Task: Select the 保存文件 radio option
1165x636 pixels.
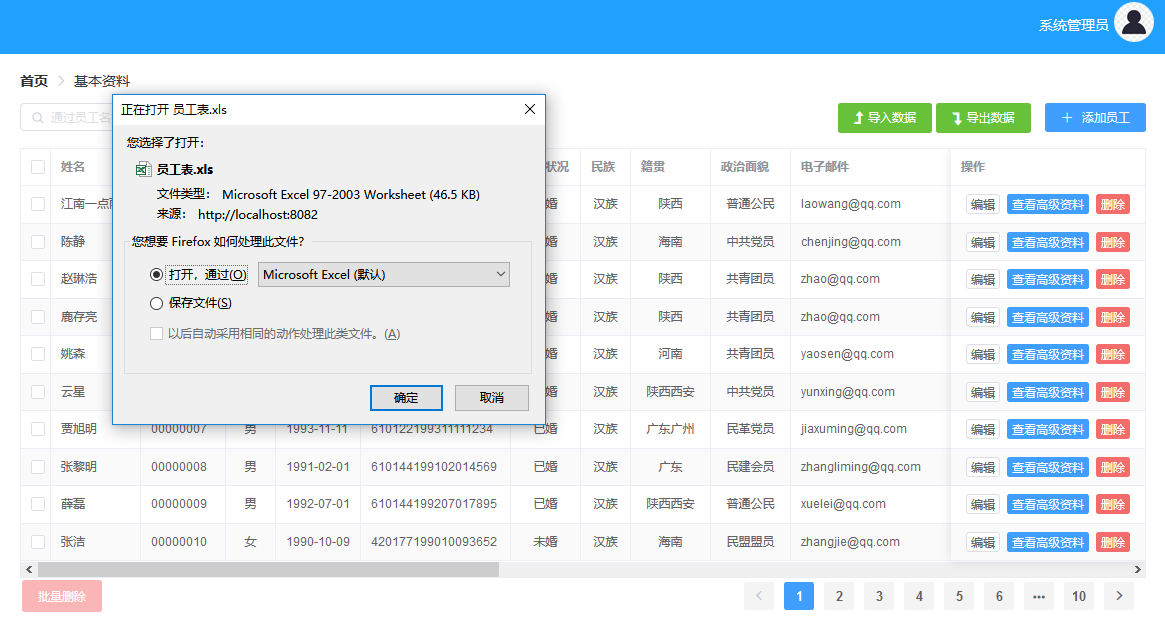Action: click(x=156, y=303)
